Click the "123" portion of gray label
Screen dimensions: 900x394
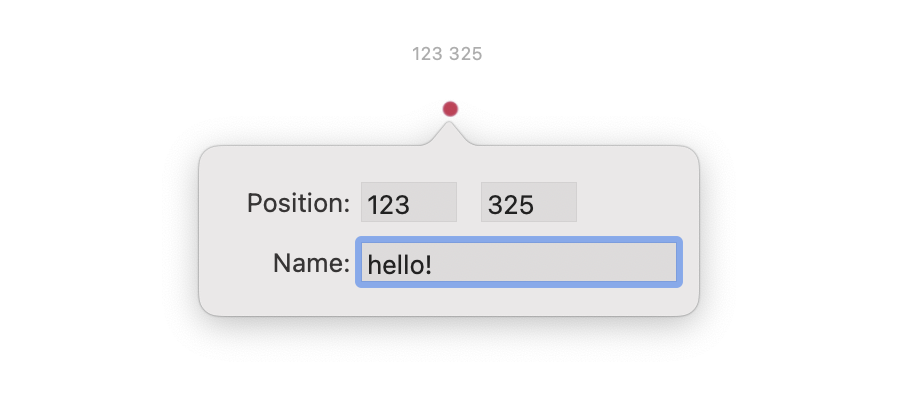point(427,54)
